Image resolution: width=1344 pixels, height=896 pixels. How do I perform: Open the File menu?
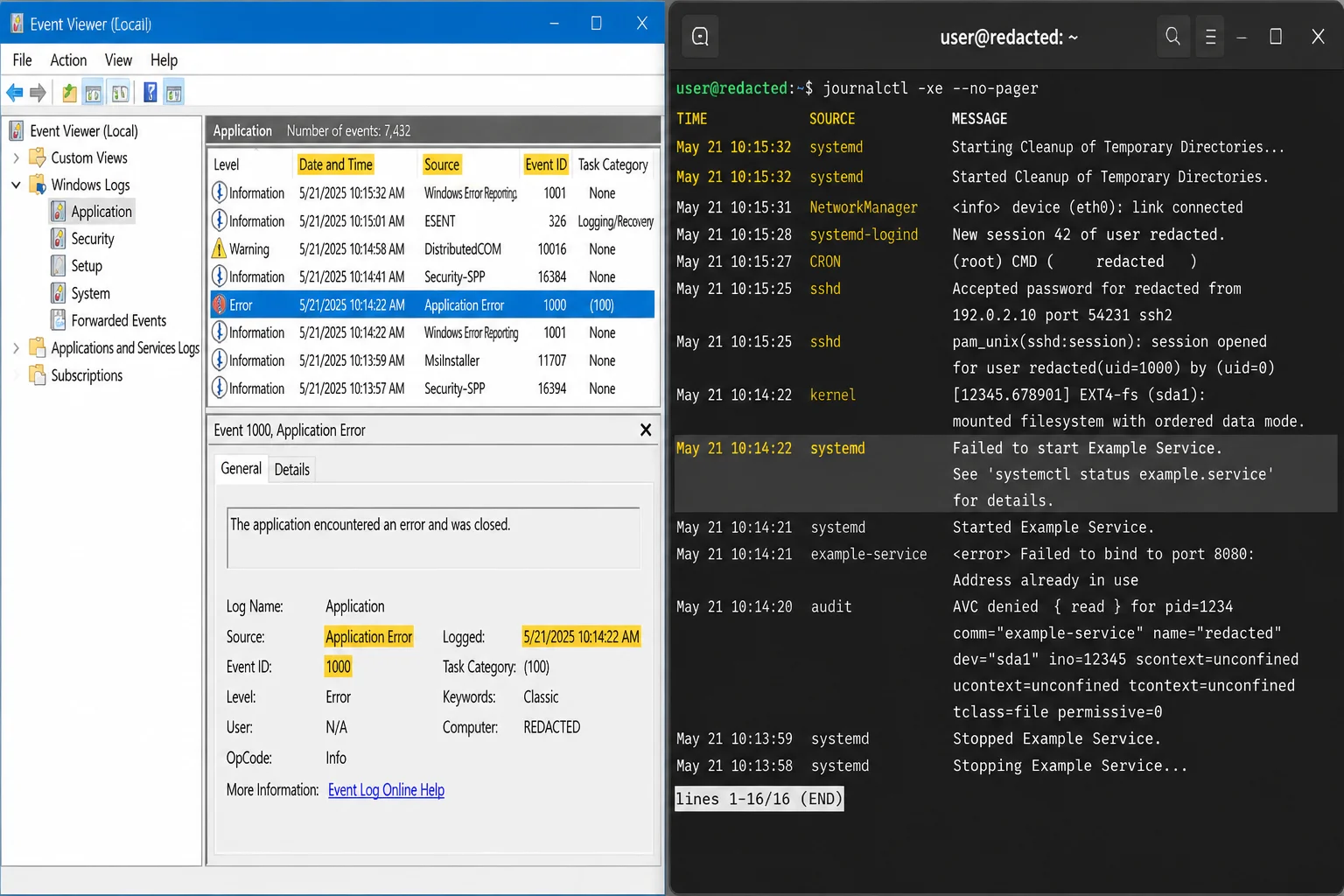(x=23, y=59)
